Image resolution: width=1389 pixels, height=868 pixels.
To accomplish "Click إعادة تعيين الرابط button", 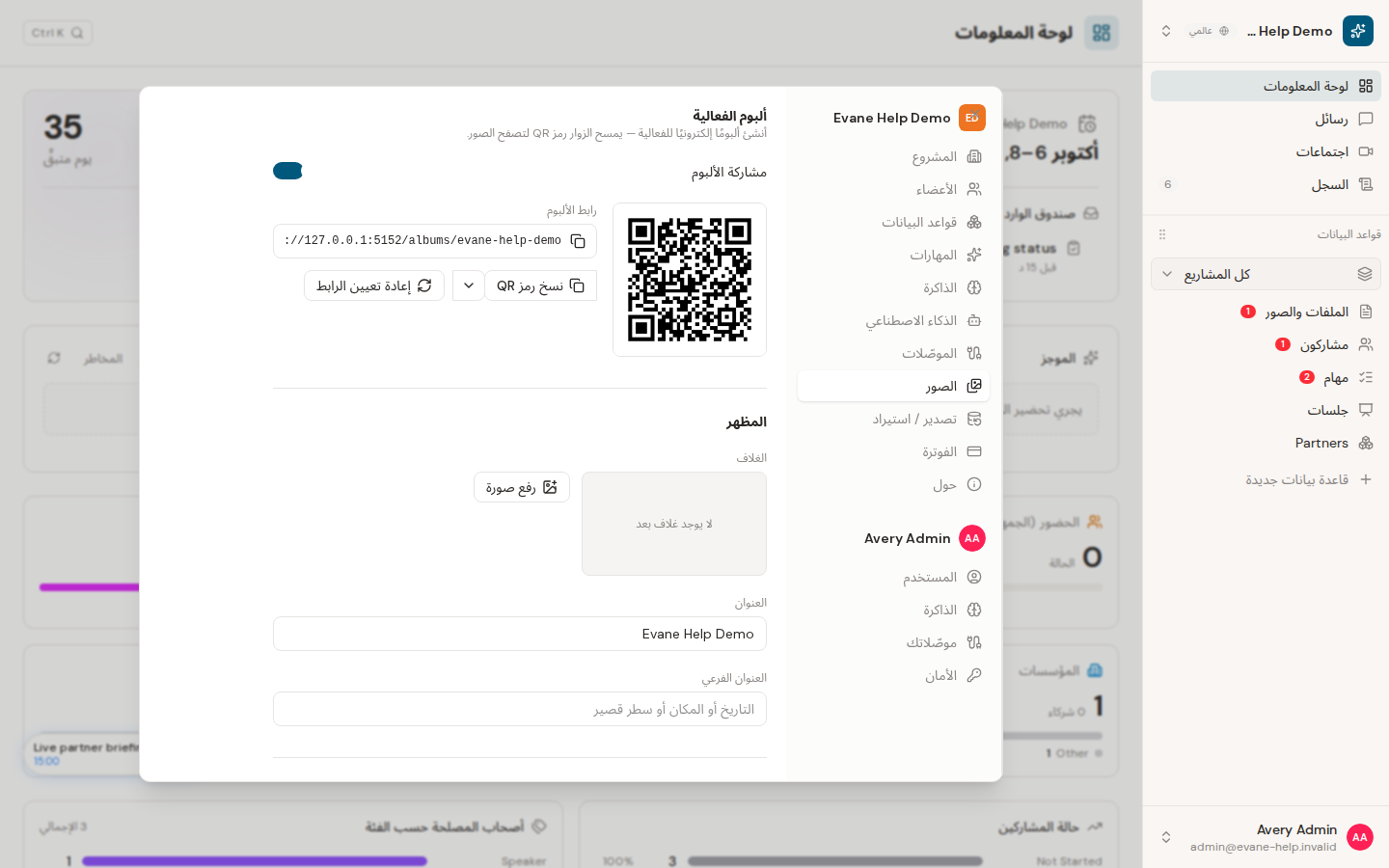I will 374,285.
